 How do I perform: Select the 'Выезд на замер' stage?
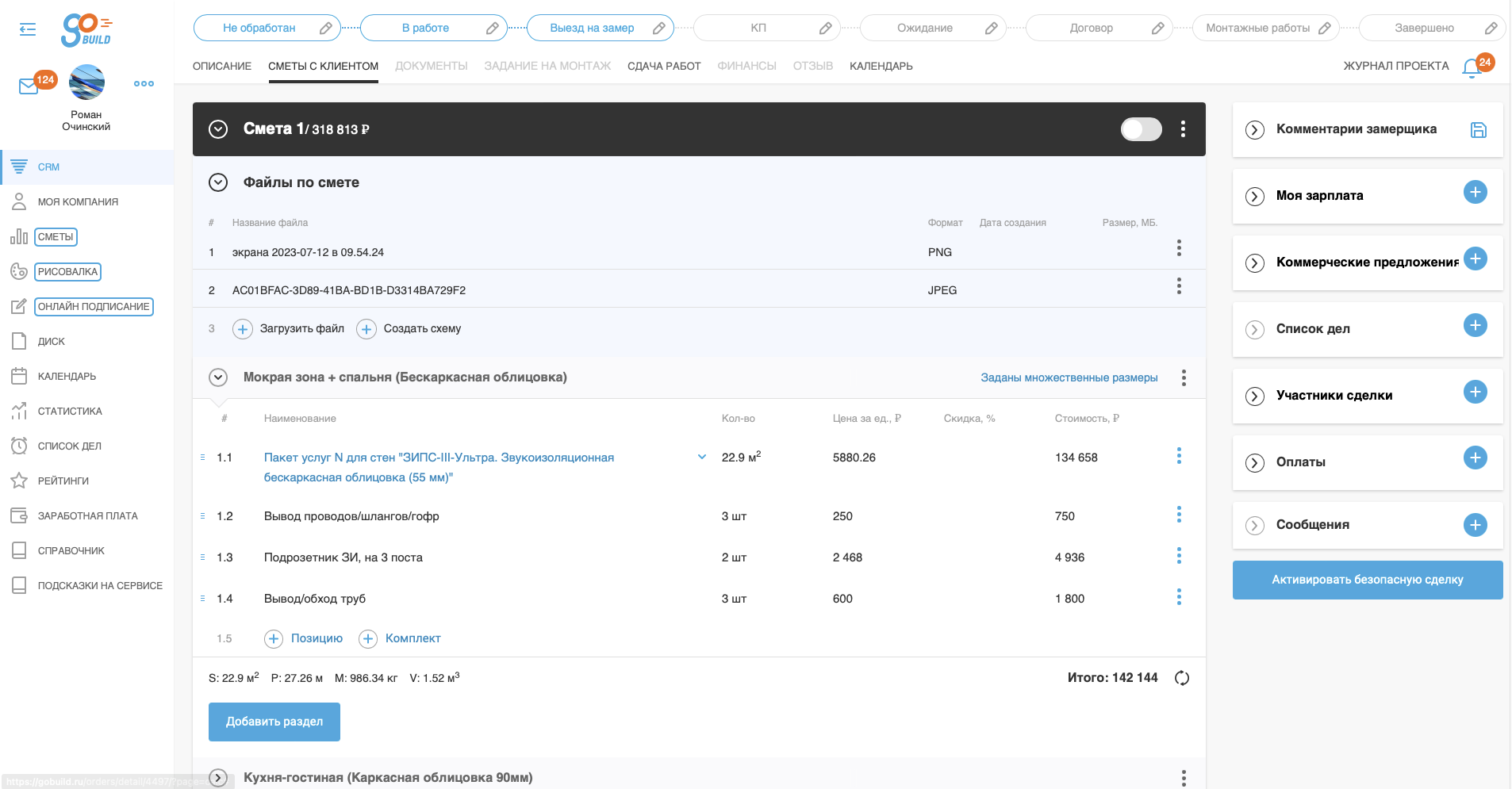click(x=592, y=28)
